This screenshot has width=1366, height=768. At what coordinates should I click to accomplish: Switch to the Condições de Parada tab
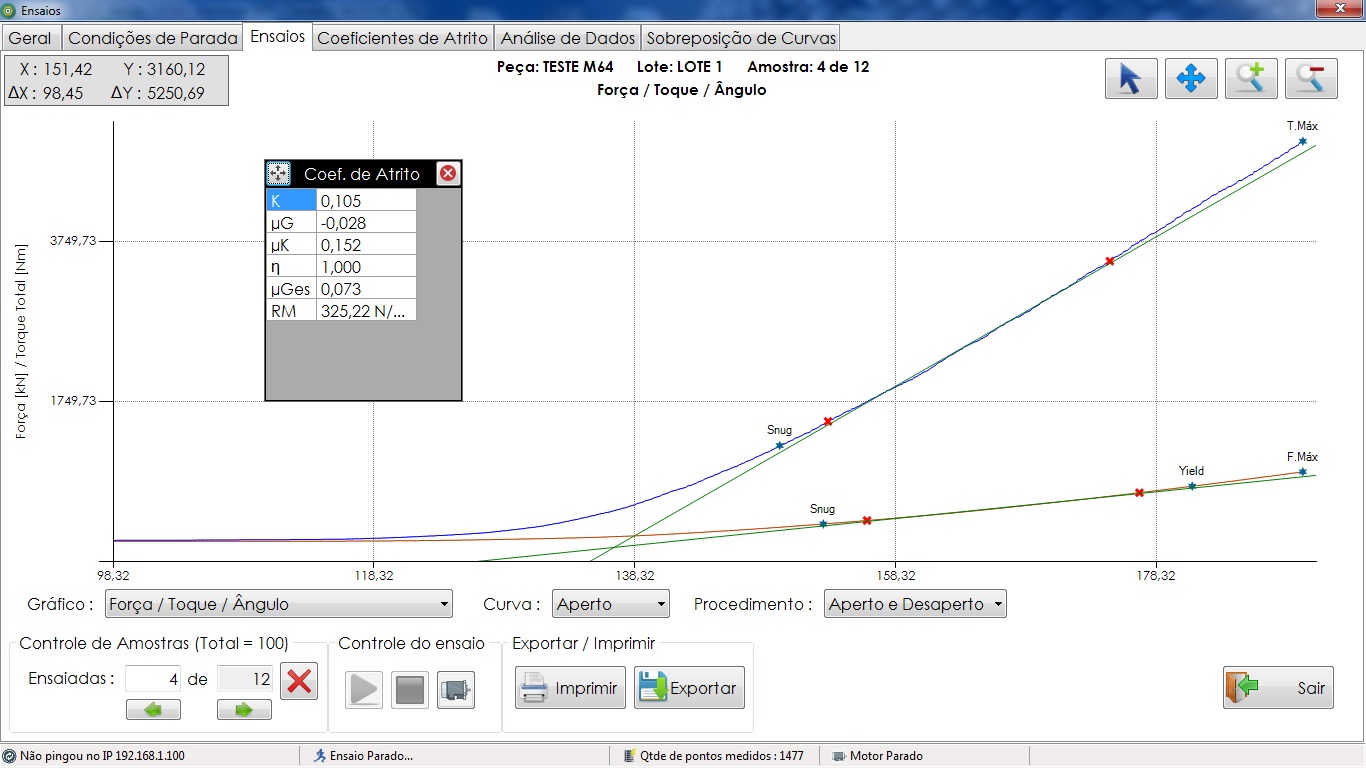(153, 38)
